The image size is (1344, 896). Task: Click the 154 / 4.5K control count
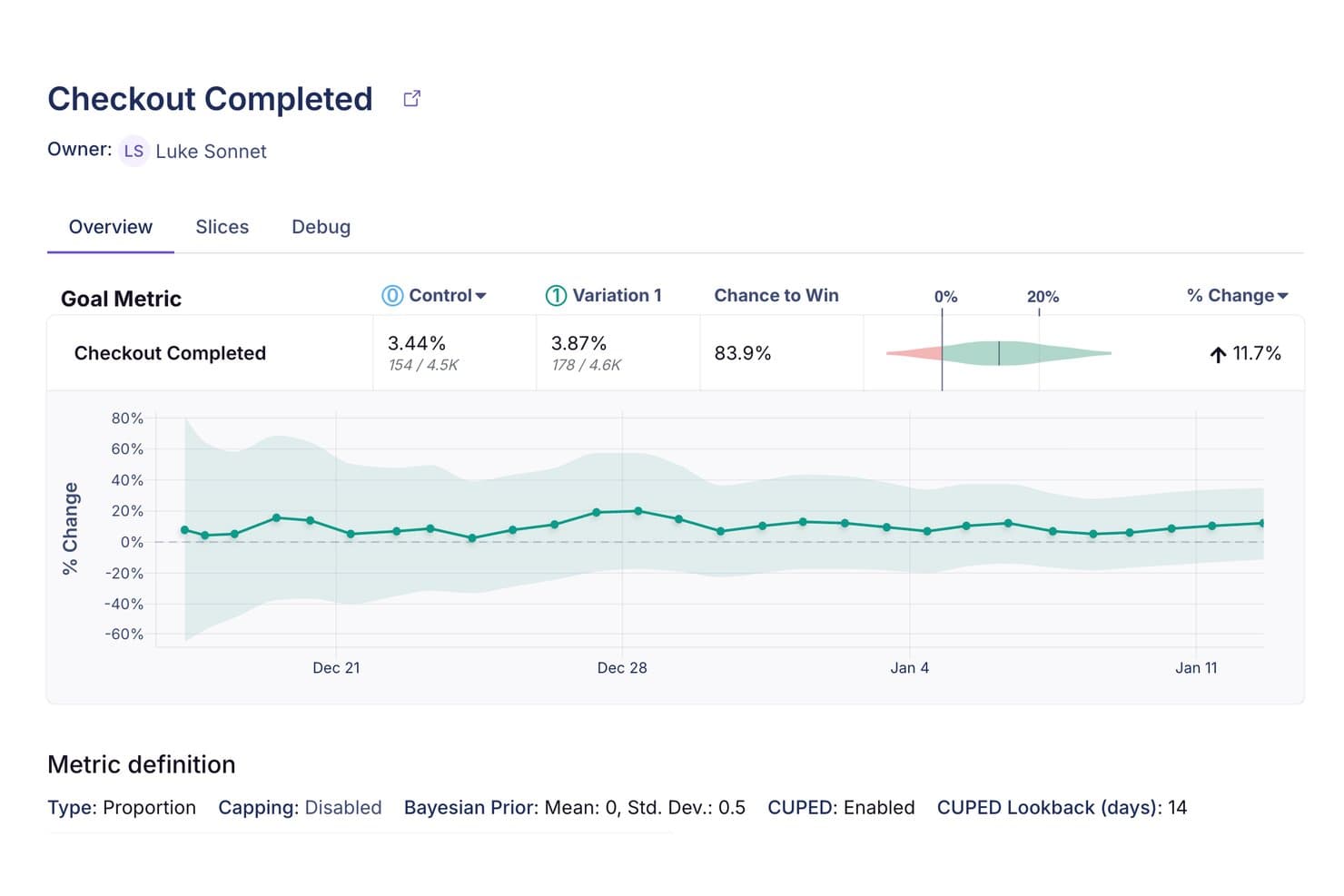[x=423, y=365]
